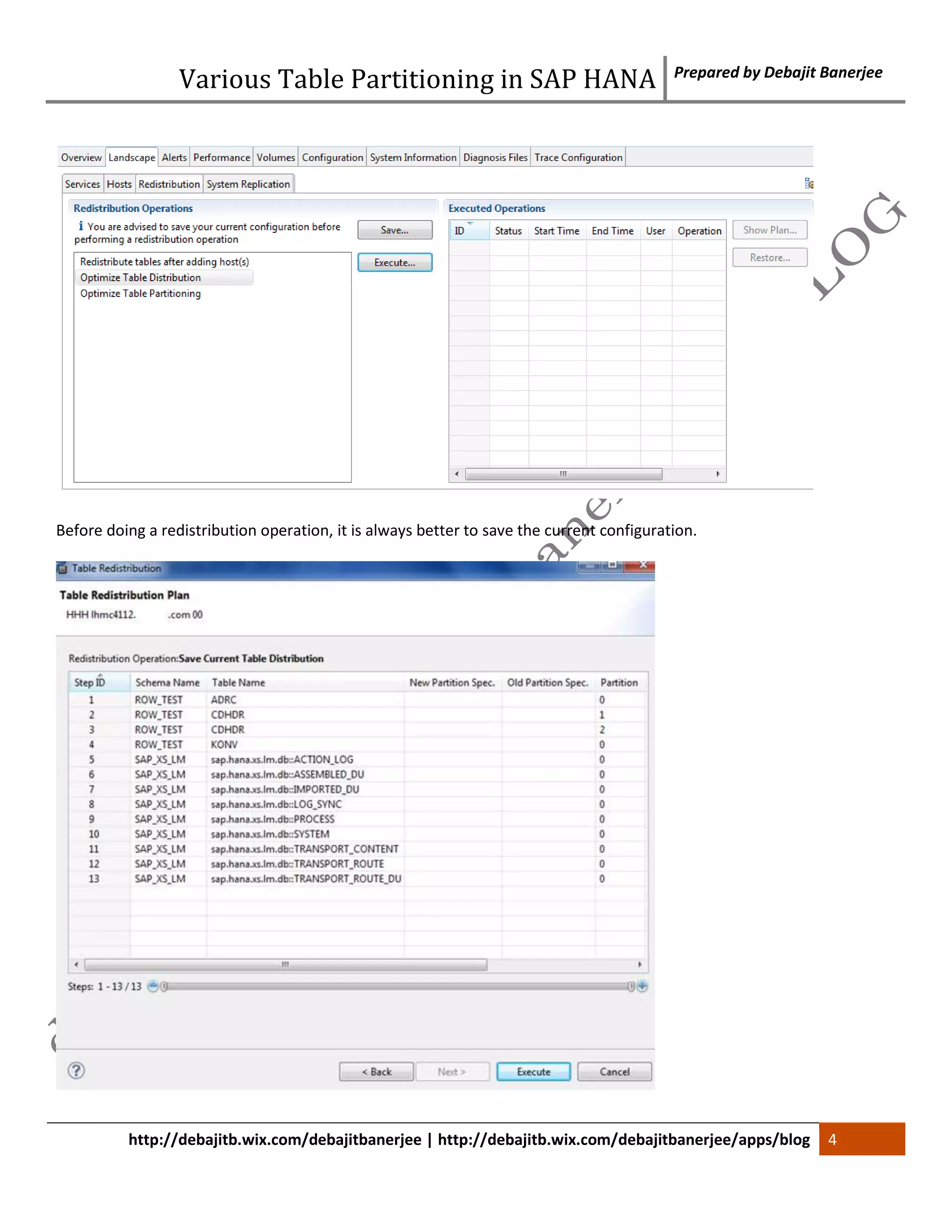Click the End Time column header
The image size is (952, 1232).
tap(613, 231)
